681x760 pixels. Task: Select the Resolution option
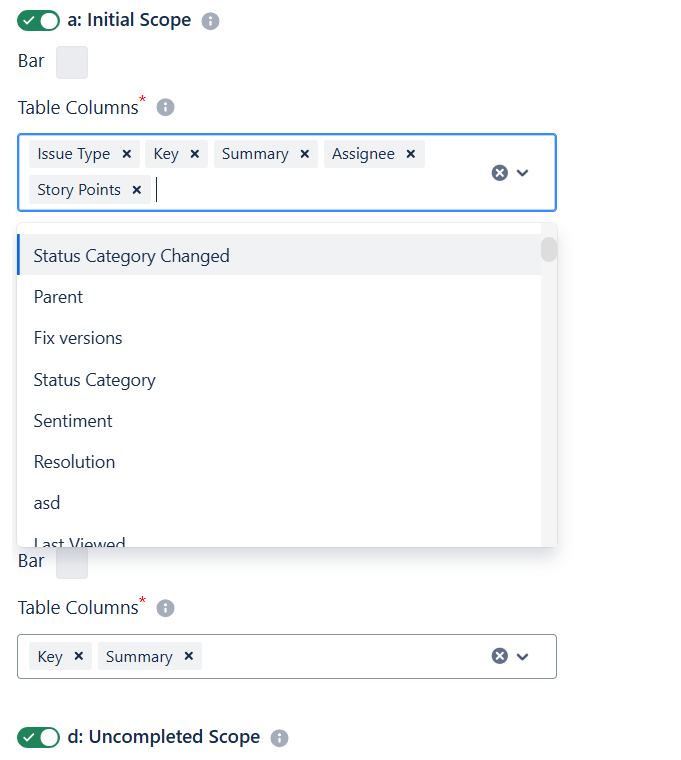75,462
